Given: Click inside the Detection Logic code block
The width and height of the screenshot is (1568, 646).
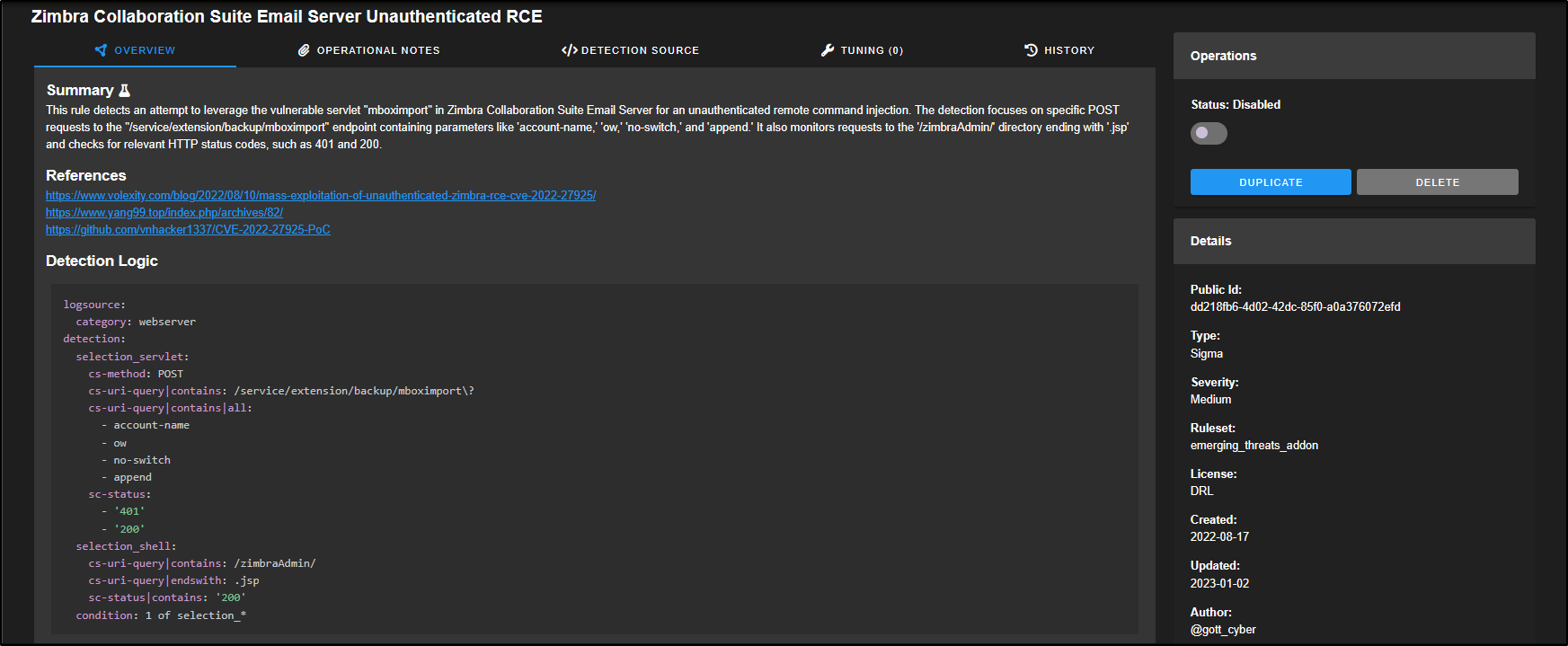Looking at the screenshot, I should [x=593, y=458].
